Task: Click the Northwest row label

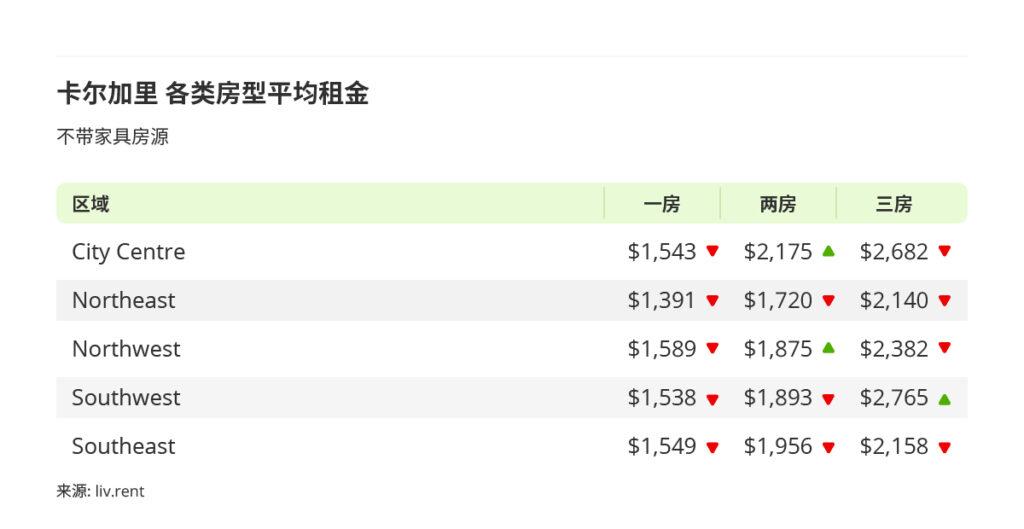Action: pos(126,349)
